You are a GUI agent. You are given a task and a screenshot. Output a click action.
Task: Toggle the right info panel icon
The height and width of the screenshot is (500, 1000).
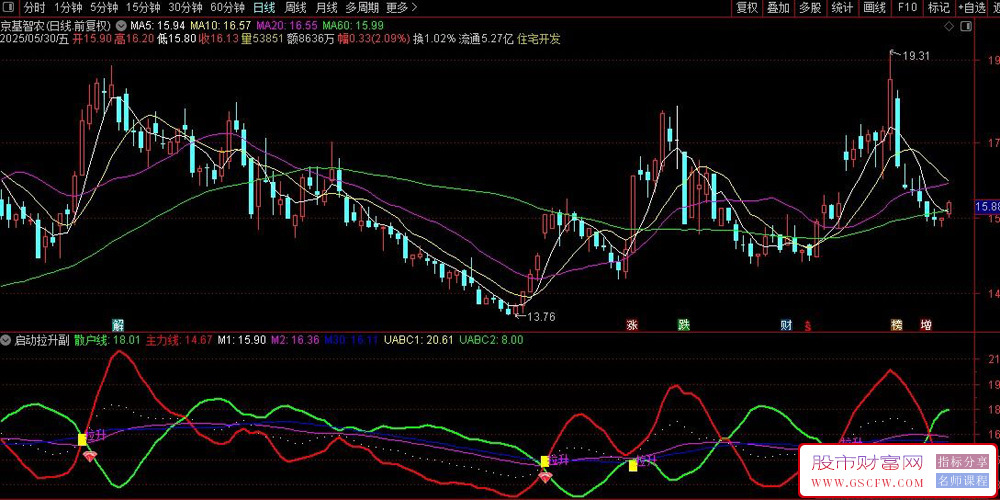click(966, 26)
